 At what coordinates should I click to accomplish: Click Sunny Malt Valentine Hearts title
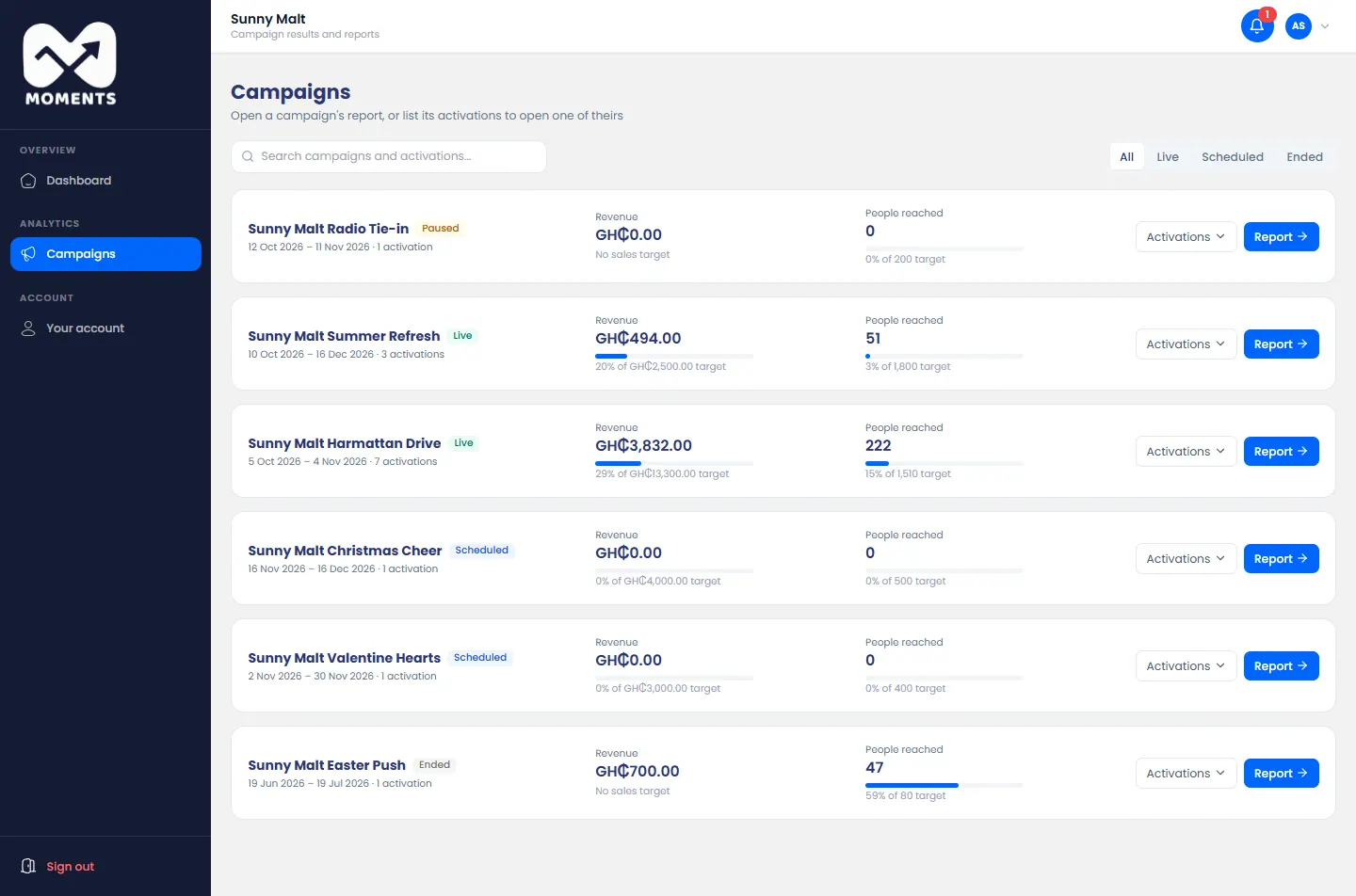point(344,658)
